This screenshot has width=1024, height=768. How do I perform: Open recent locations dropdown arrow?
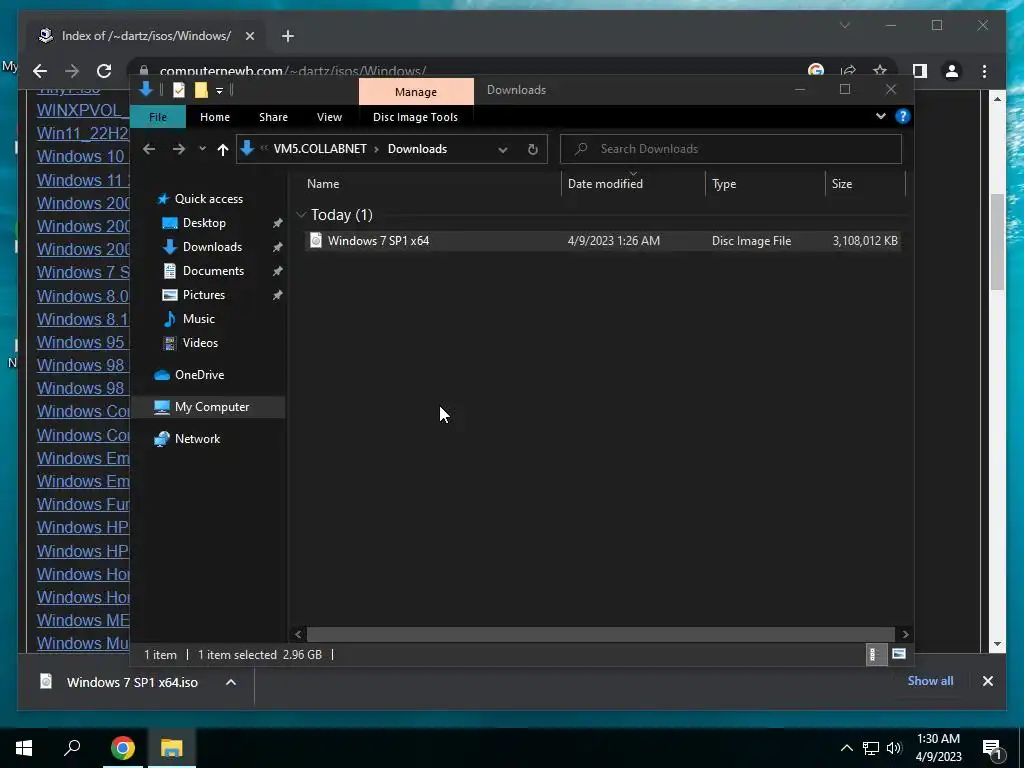click(x=202, y=150)
